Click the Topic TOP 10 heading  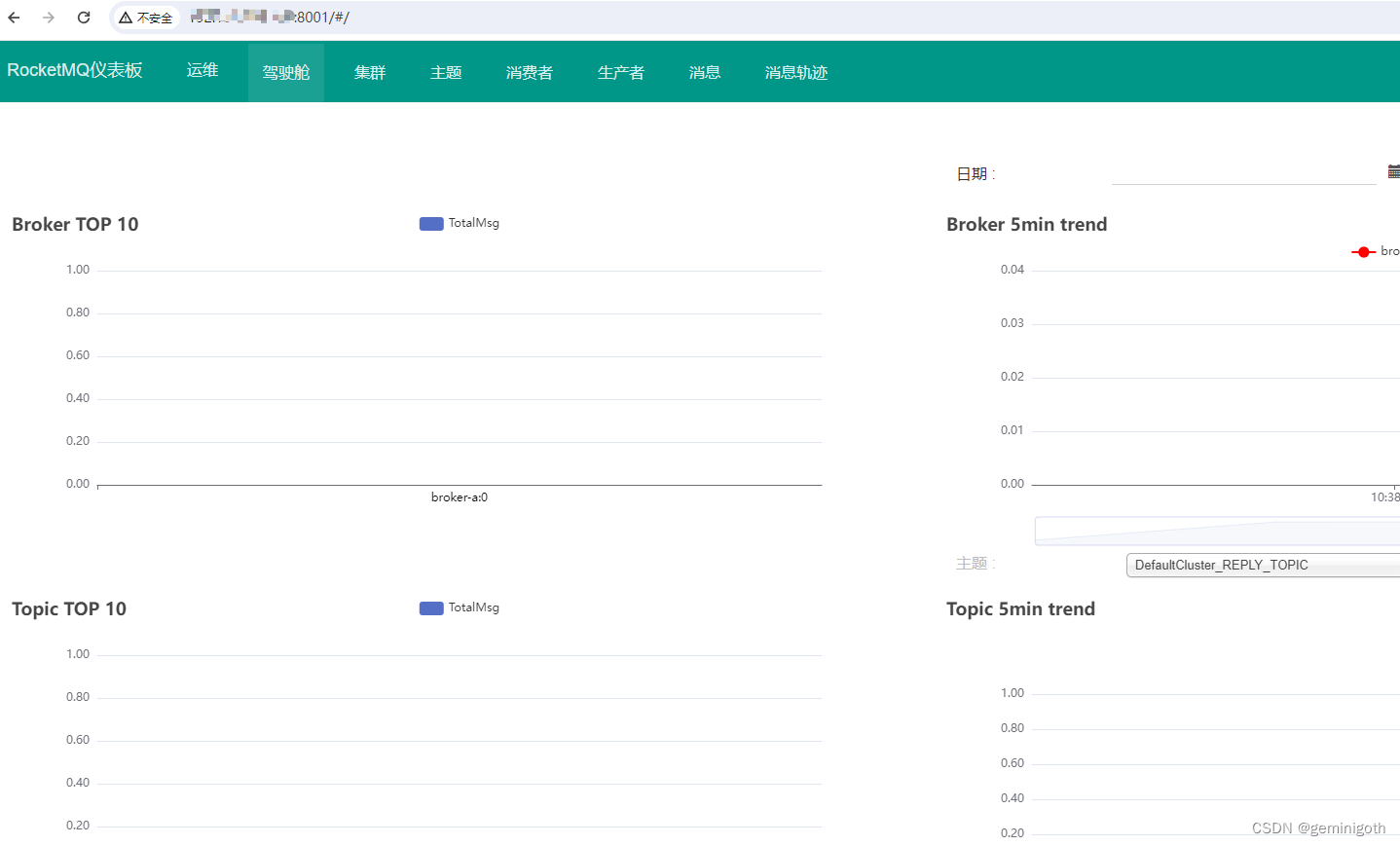pyautogui.click(x=69, y=608)
